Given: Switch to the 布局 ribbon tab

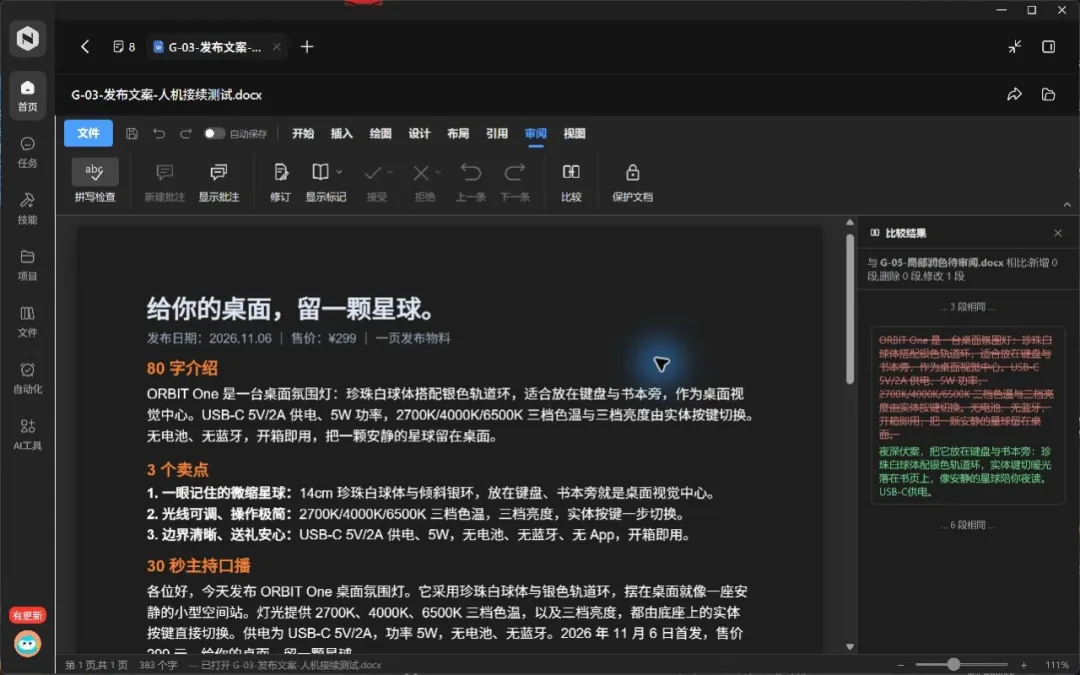Looking at the screenshot, I should [x=457, y=134].
